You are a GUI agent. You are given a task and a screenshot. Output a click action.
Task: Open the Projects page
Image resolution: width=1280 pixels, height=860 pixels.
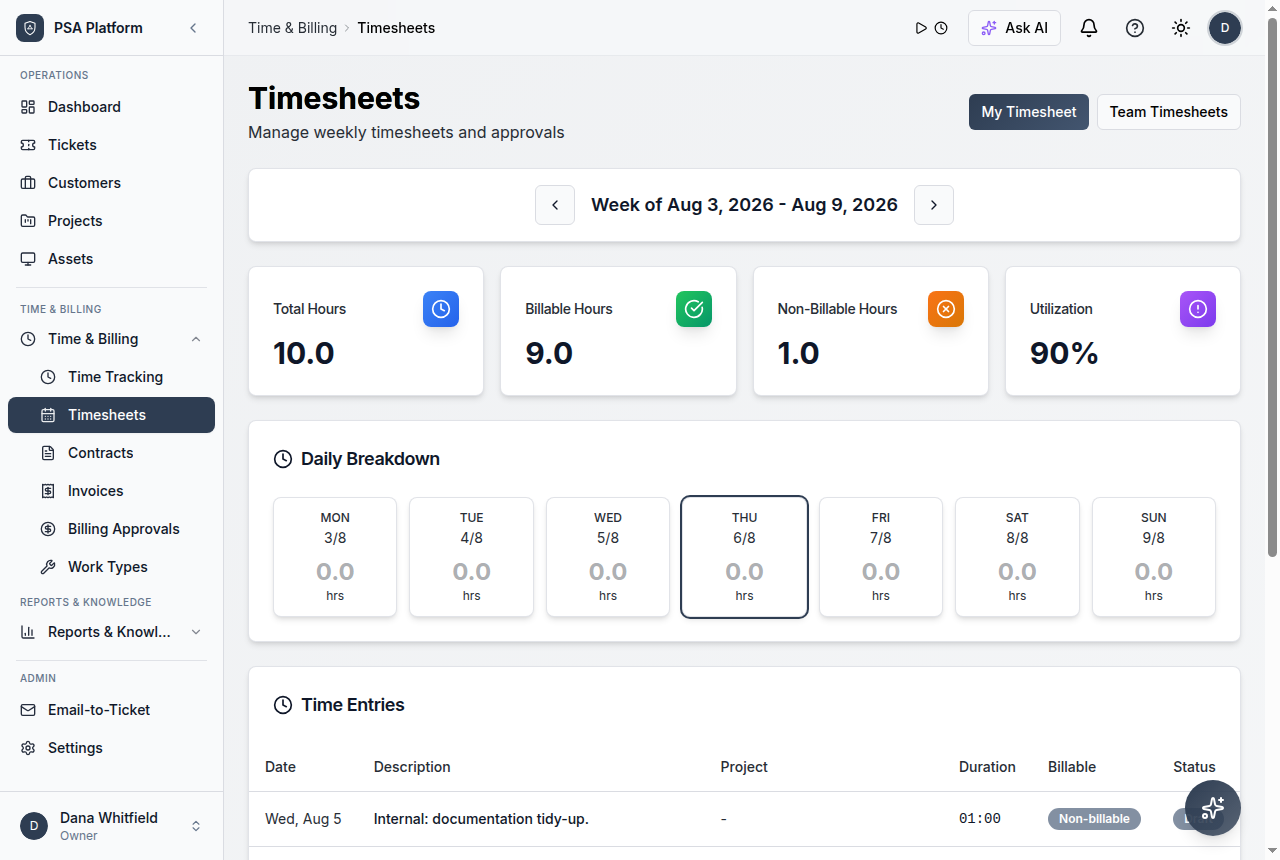pyautogui.click(x=111, y=221)
